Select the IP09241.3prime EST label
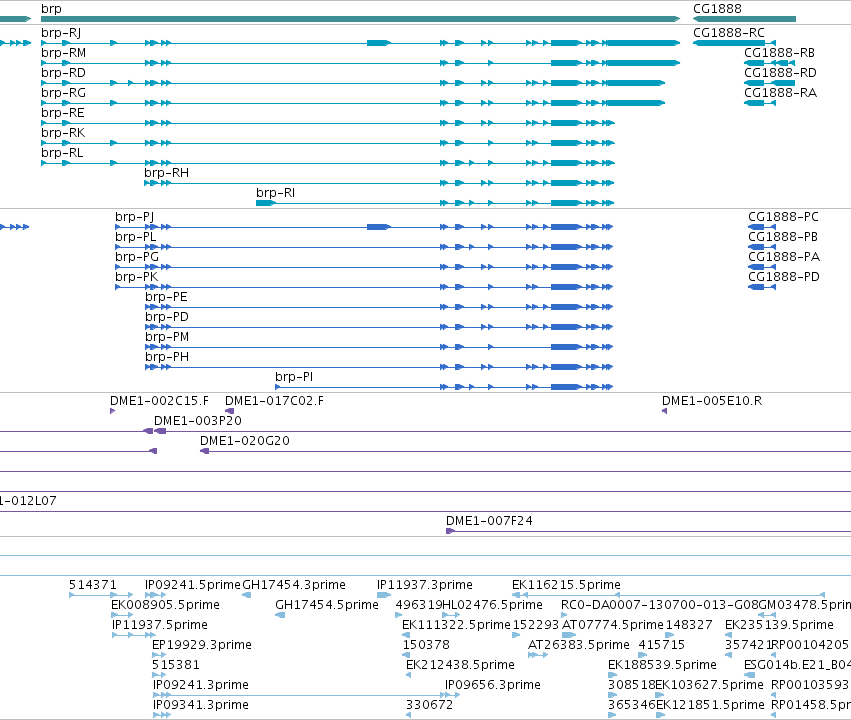Screen dimensions: 851x720 [201, 686]
